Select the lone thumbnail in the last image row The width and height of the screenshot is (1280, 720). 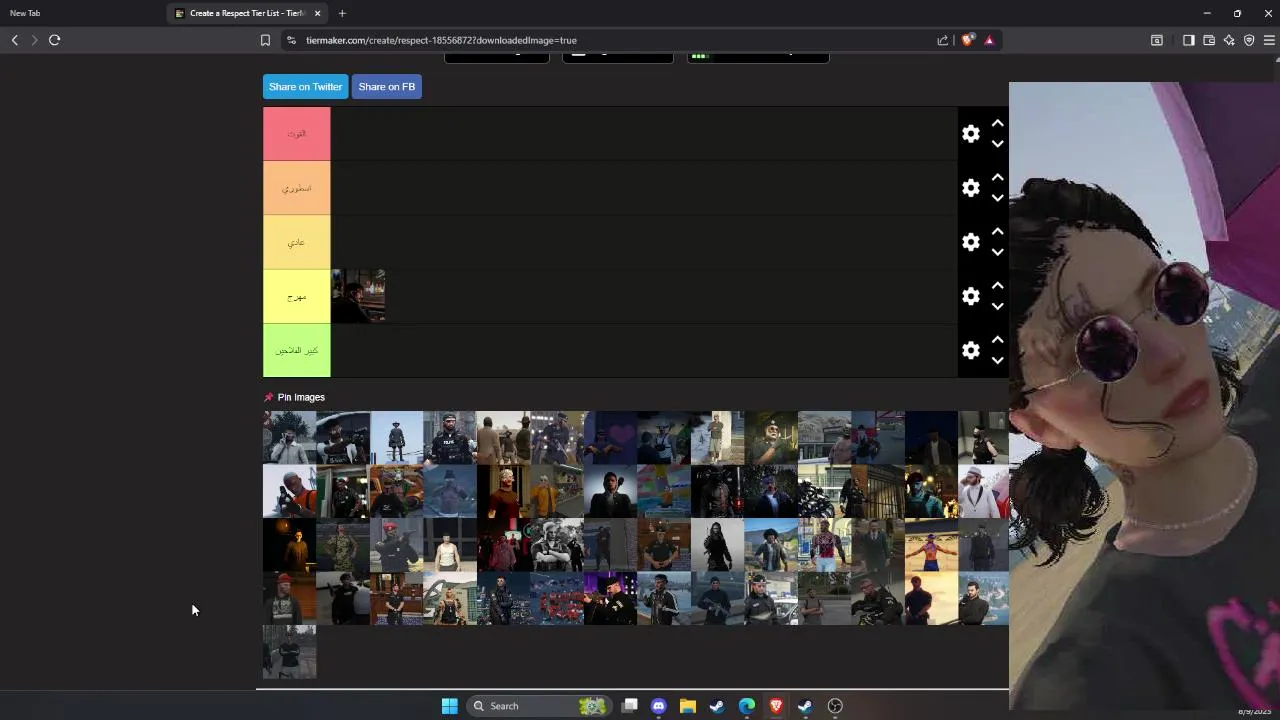coord(289,652)
